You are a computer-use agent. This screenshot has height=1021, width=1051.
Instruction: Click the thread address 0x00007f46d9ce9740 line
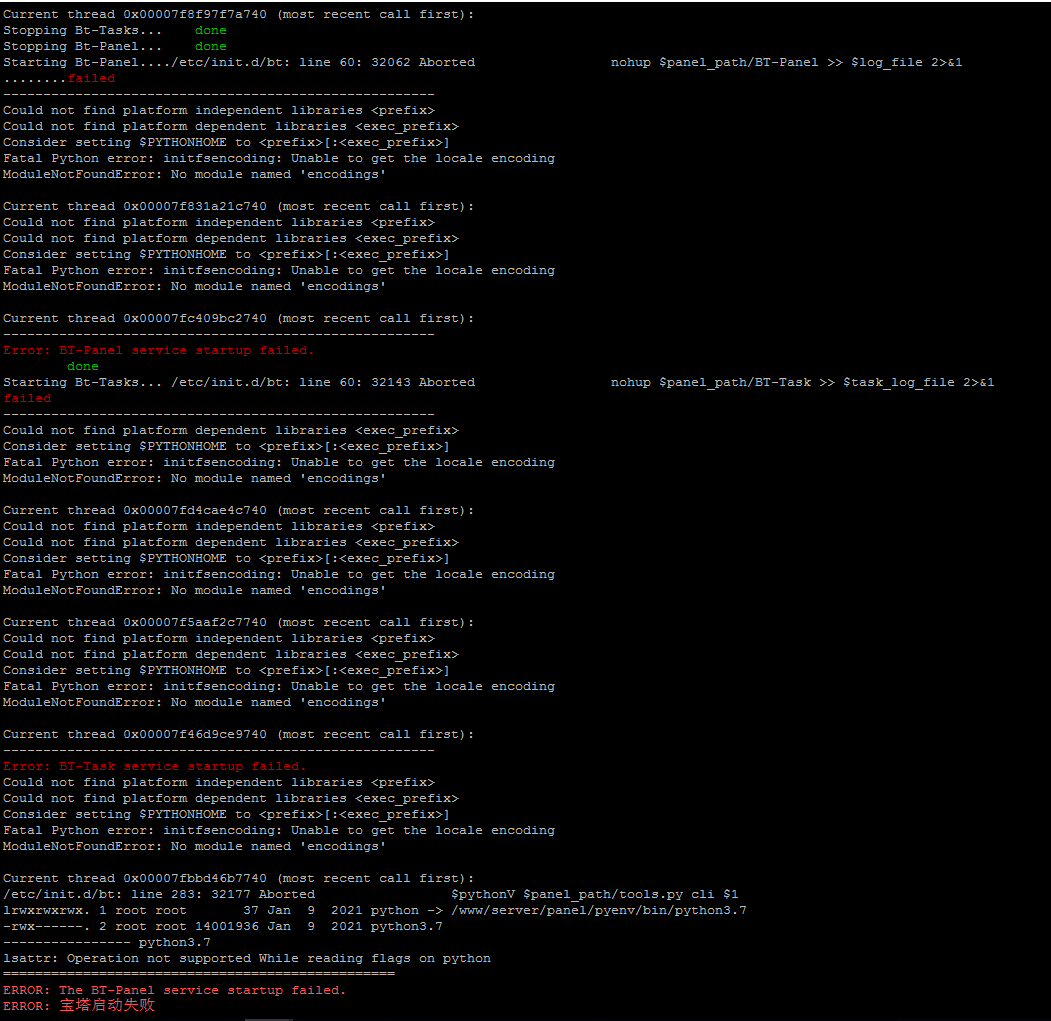pos(238,734)
